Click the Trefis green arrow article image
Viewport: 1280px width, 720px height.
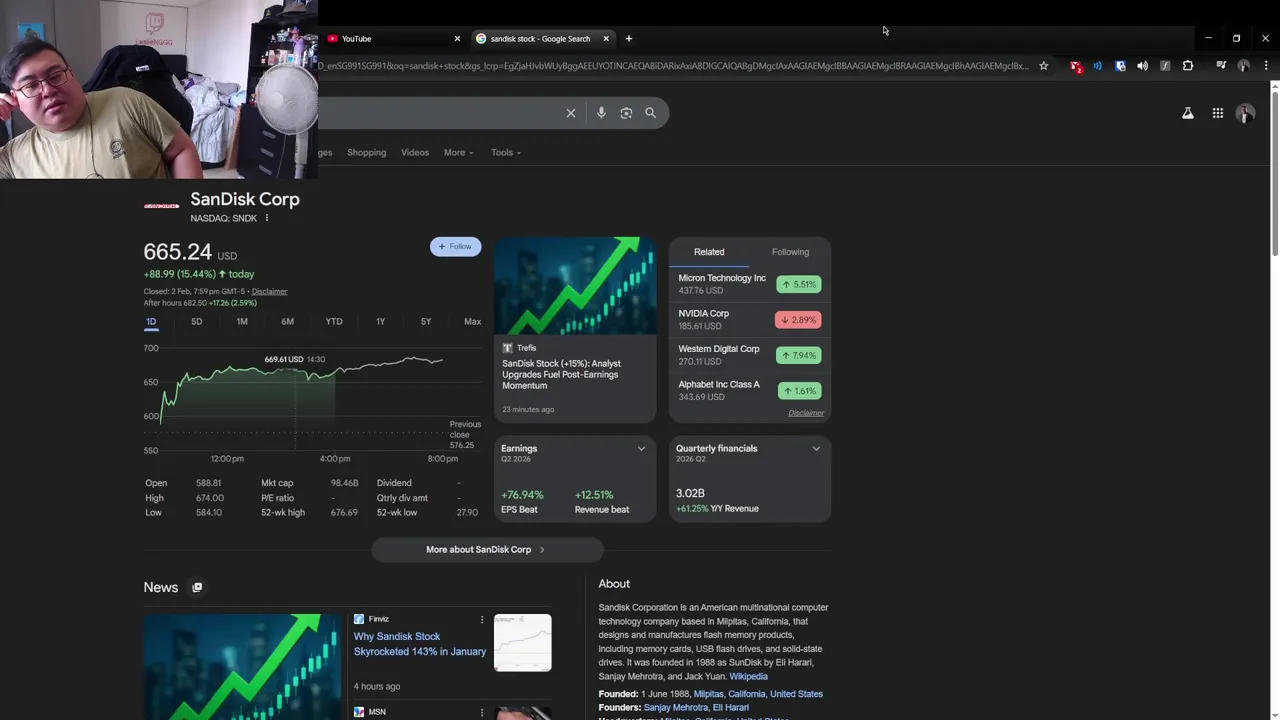click(x=575, y=286)
